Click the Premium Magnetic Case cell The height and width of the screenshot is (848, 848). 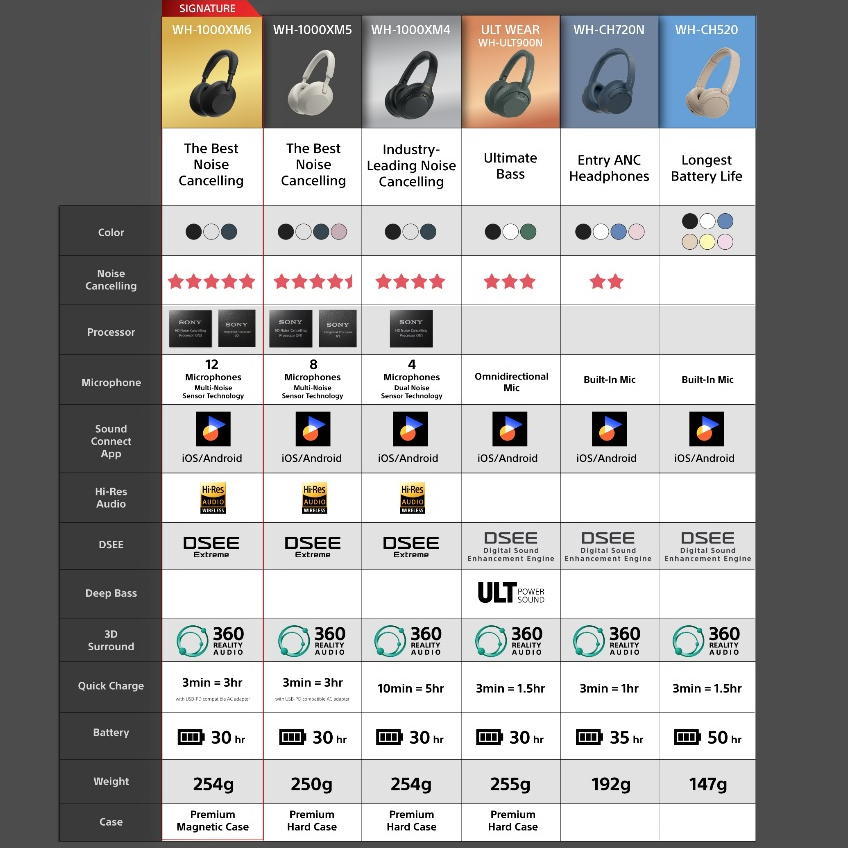212,821
